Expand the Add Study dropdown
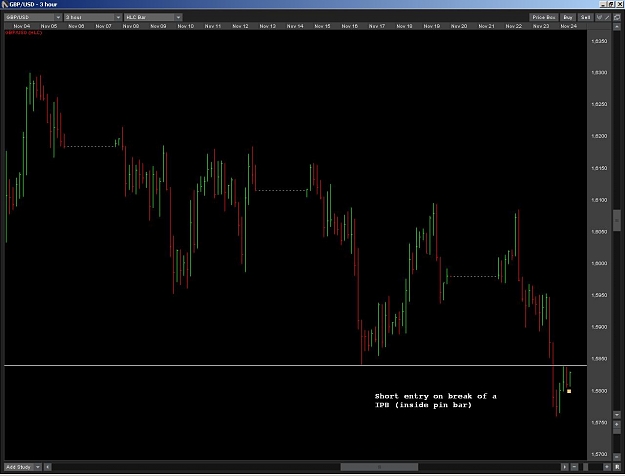Image resolution: width=625 pixels, height=476 pixels. [22, 467]
